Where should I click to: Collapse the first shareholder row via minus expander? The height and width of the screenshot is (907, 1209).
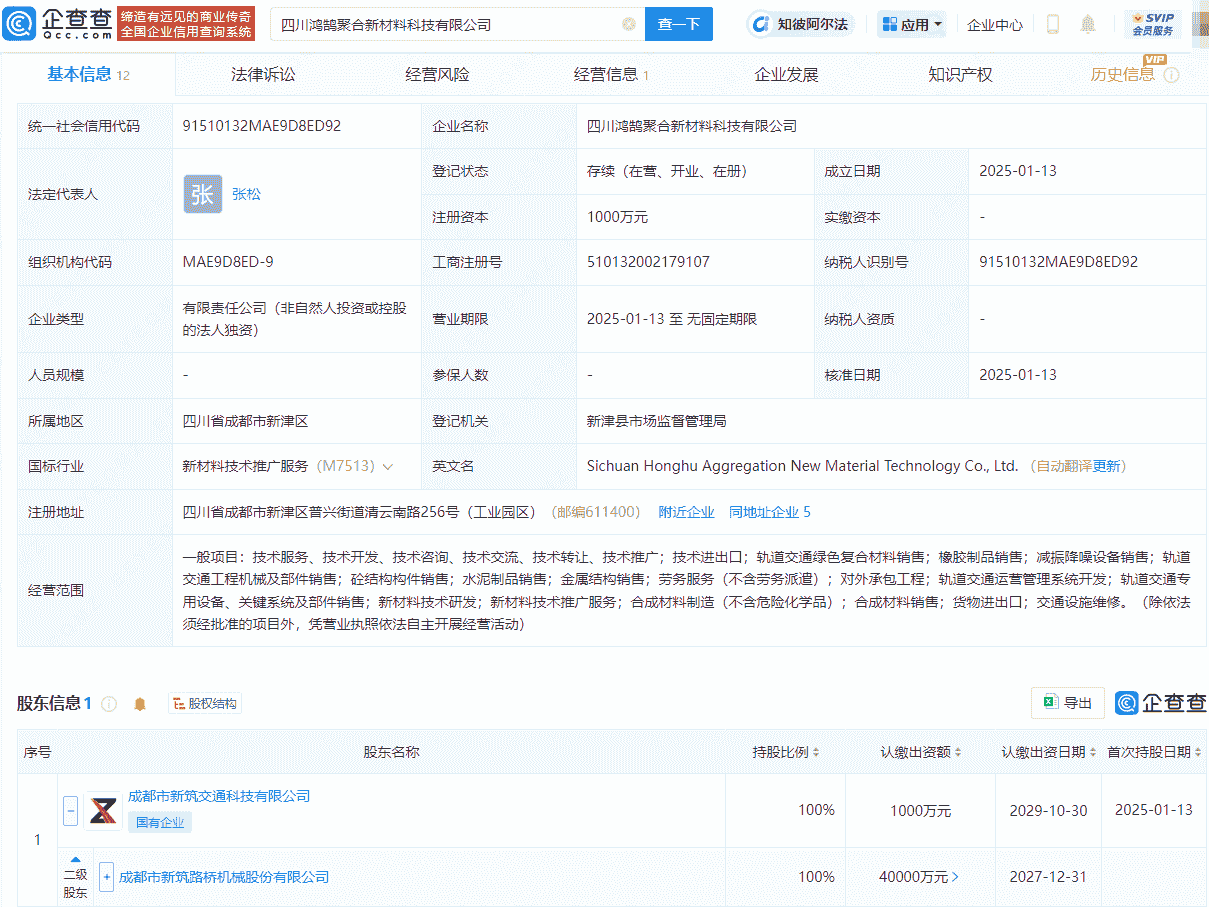70,811
